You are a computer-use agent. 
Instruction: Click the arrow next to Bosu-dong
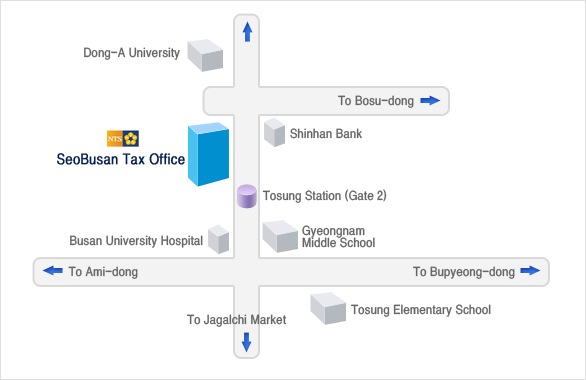point(430,101)
